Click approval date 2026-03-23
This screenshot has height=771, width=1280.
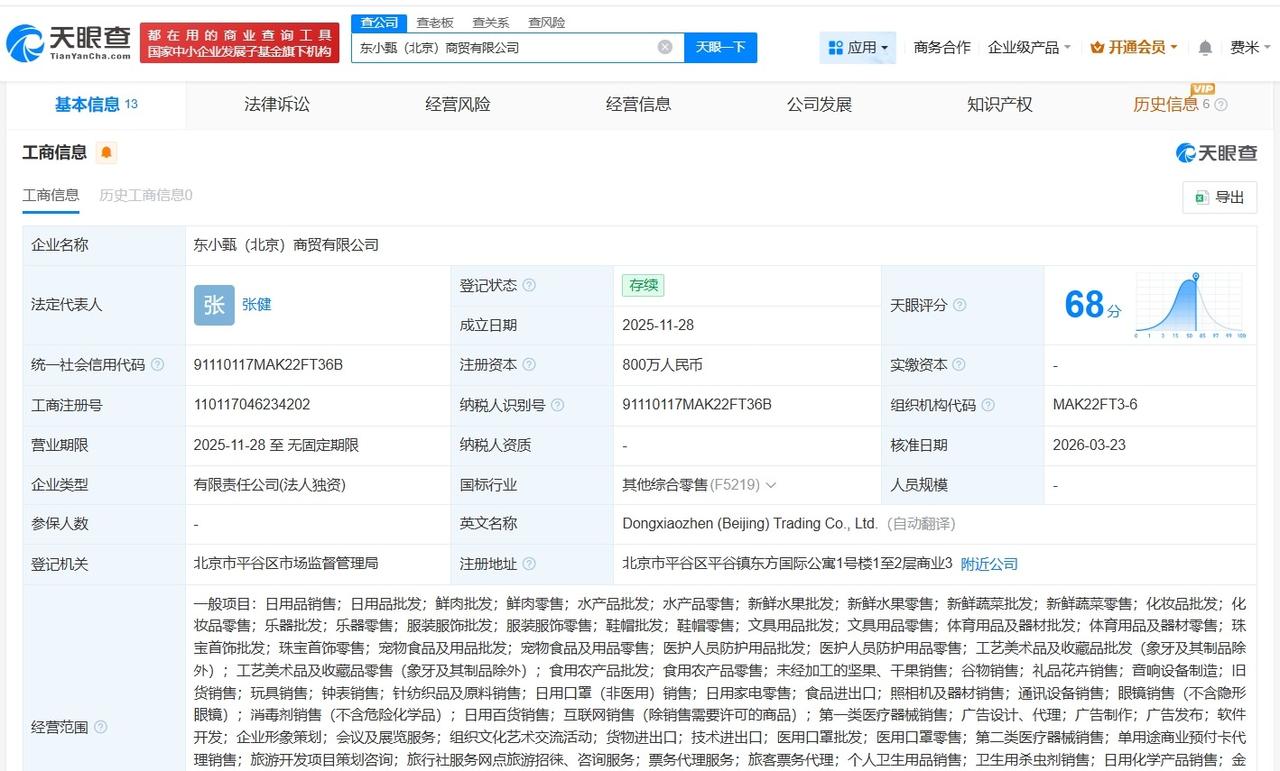tap(1089, 445)
